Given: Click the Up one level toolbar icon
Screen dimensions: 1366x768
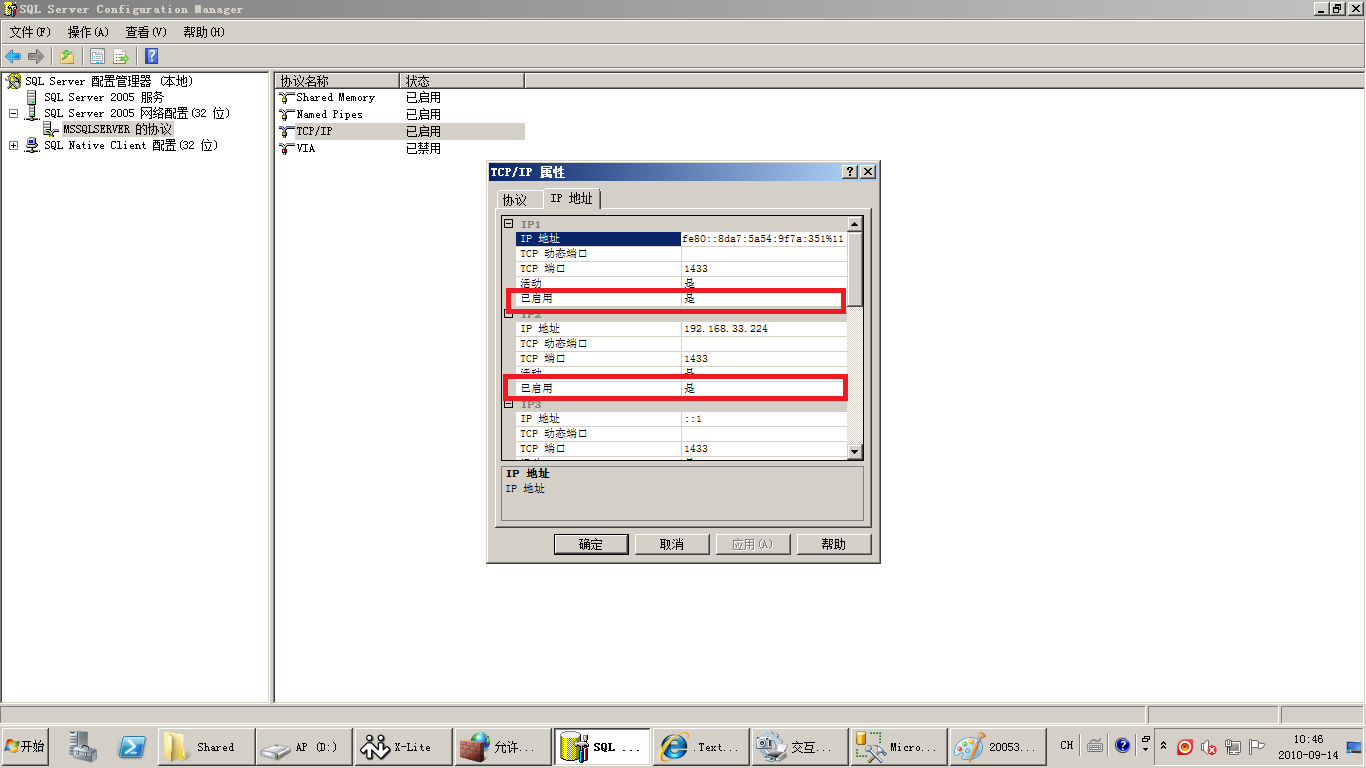Looking at the screenshot, I should [66, 56].
